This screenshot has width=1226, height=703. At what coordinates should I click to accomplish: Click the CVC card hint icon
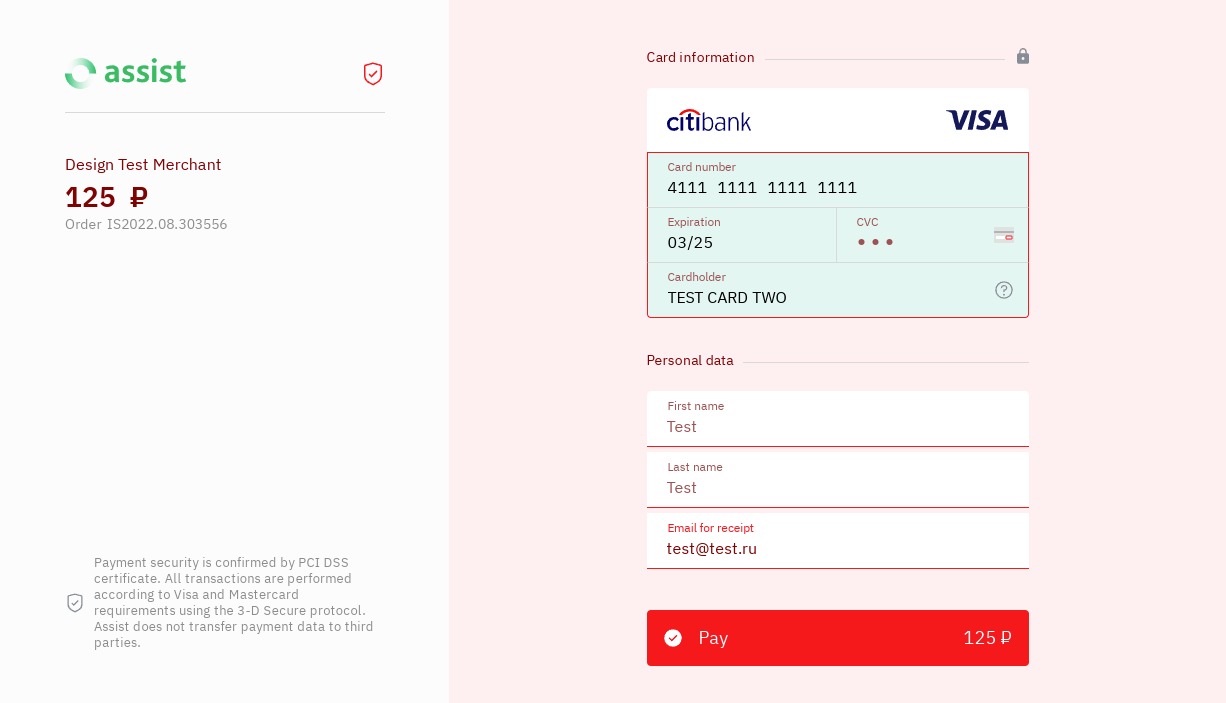(x=1004, y=235)
